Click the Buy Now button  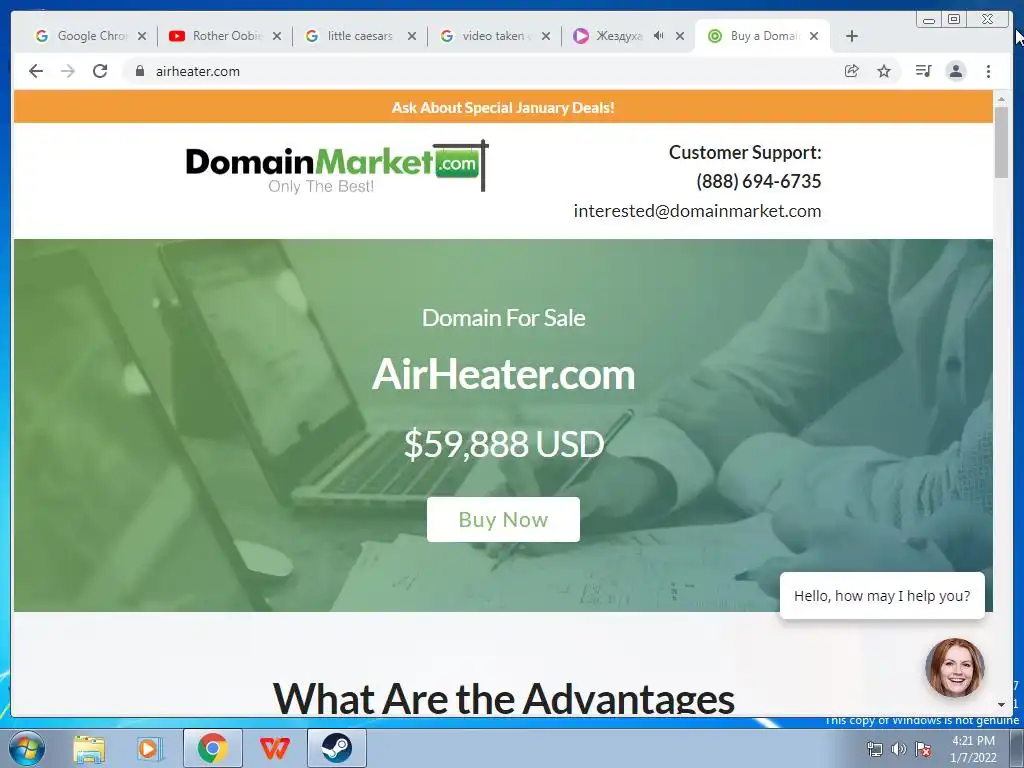(x=503, y=519)
